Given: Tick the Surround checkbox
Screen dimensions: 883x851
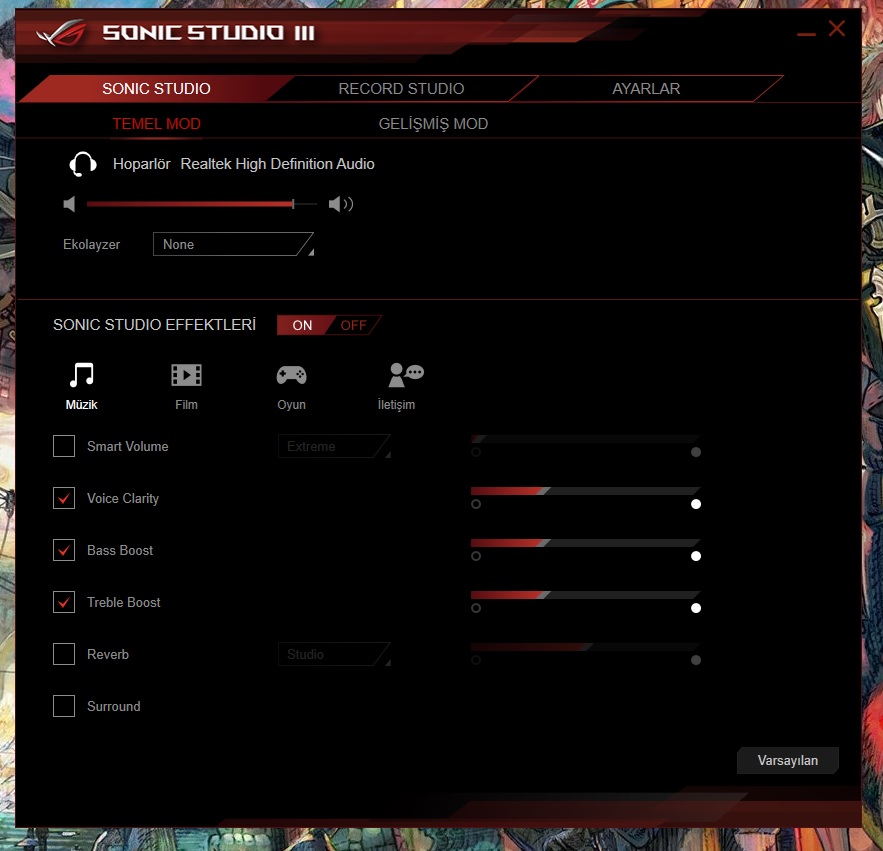Looking at the screenshot, I should (64, 706).
